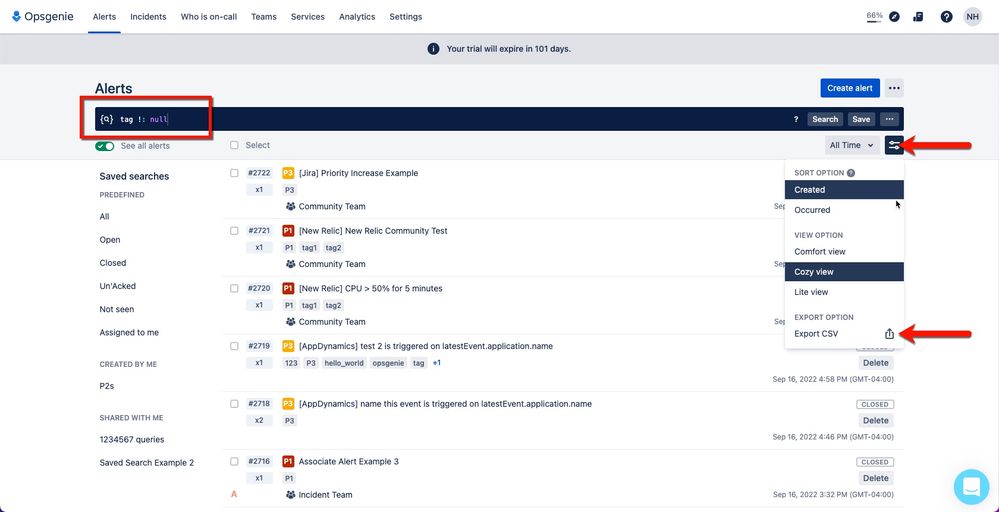The height and width of the screenshot is (512, 999).
Task: Click the Opsgenie logo
Action: pos(43,17)
